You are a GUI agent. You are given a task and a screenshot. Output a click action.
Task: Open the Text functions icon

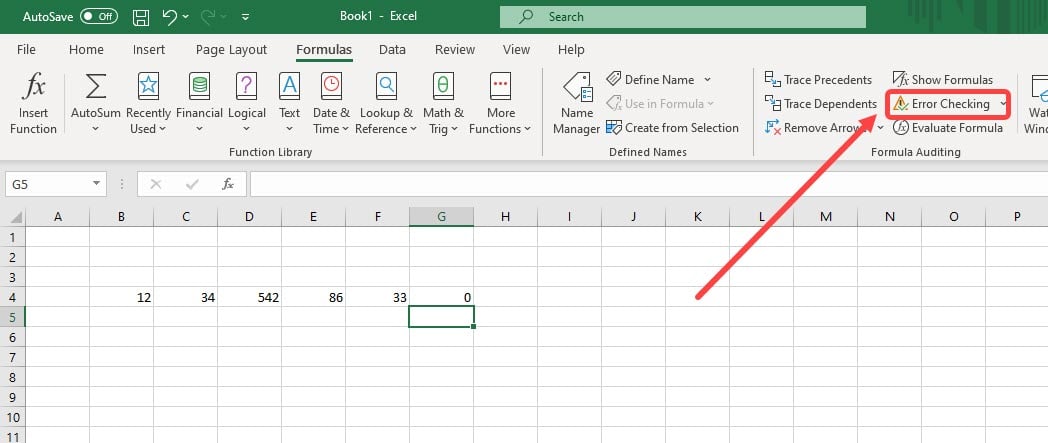click(289, 87)
